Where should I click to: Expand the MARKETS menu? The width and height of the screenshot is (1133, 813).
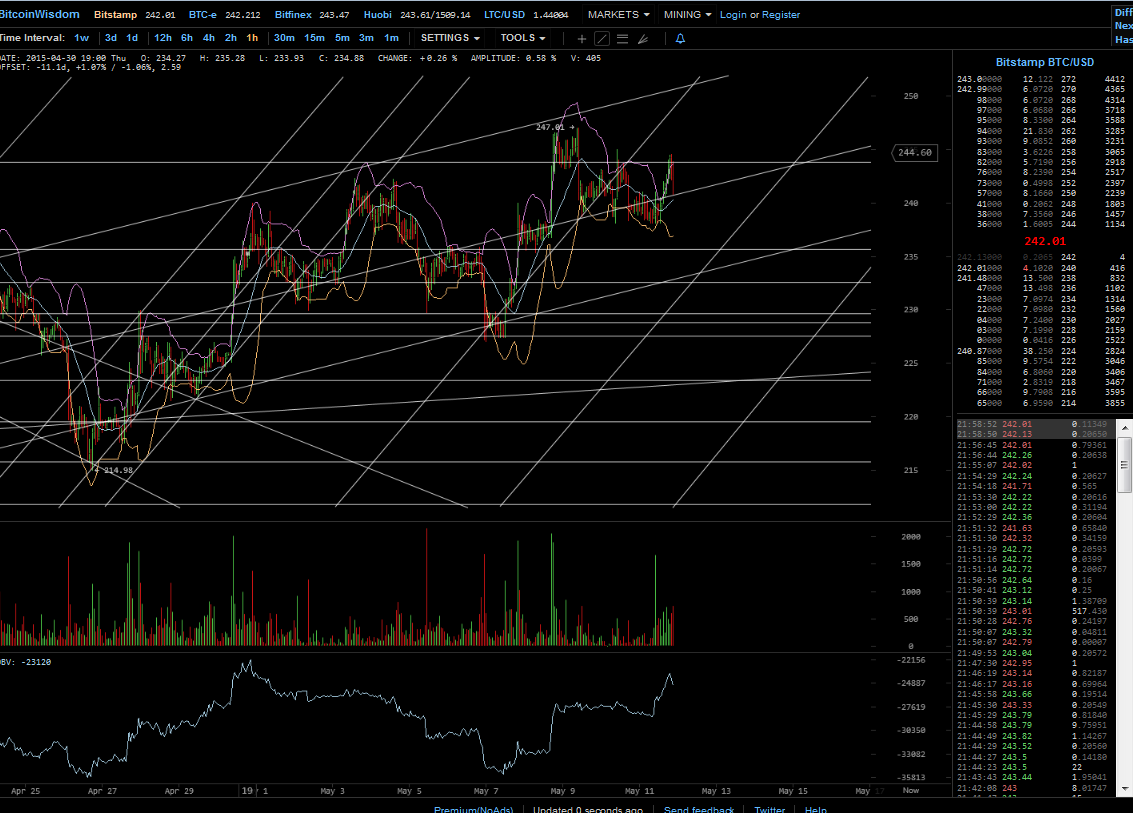click(619, 14)
